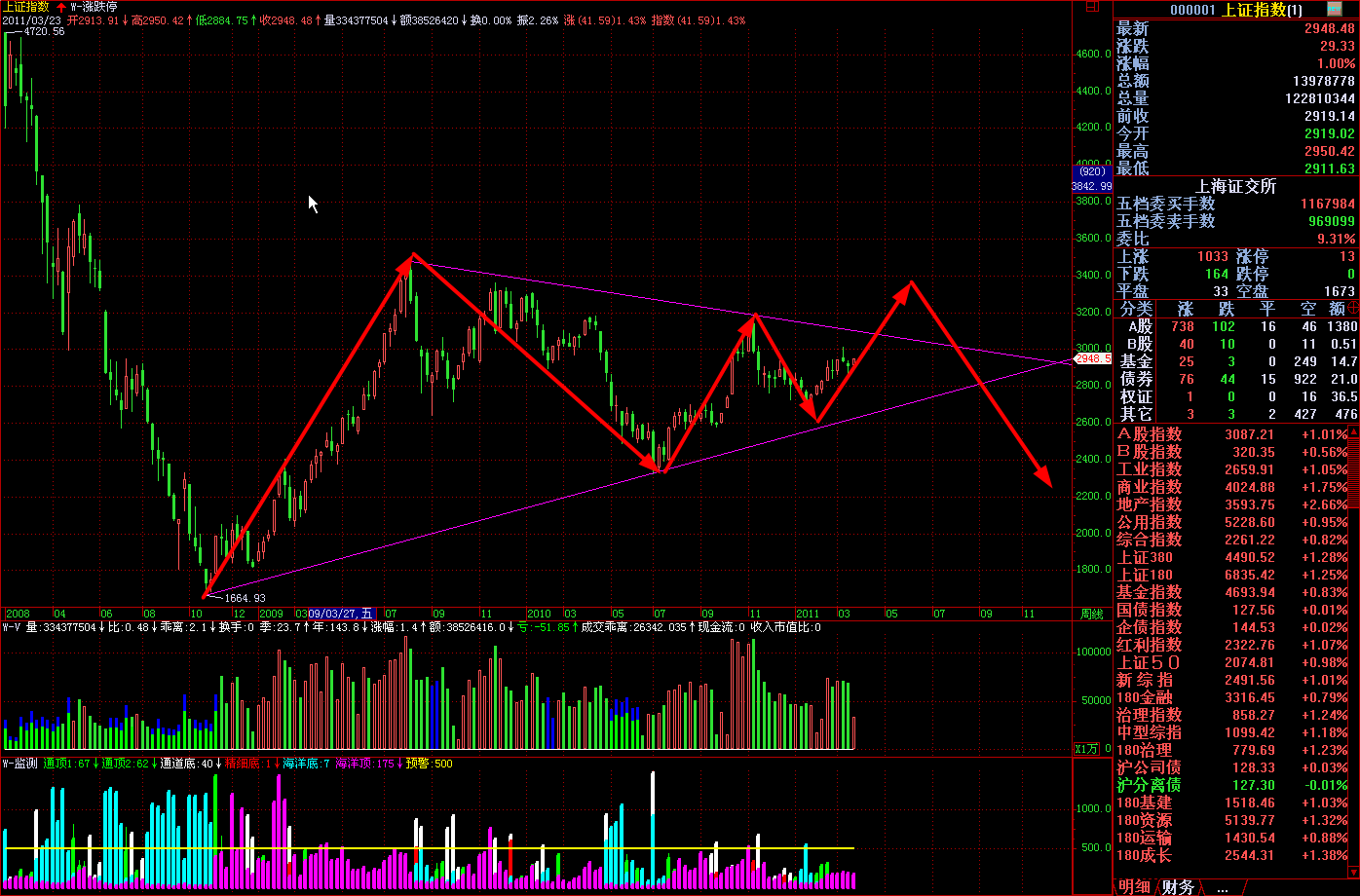Click the W-监测 indicator label
Image resolution: width=1360 pixels, height=896 pixels.
tap(19, 764)
